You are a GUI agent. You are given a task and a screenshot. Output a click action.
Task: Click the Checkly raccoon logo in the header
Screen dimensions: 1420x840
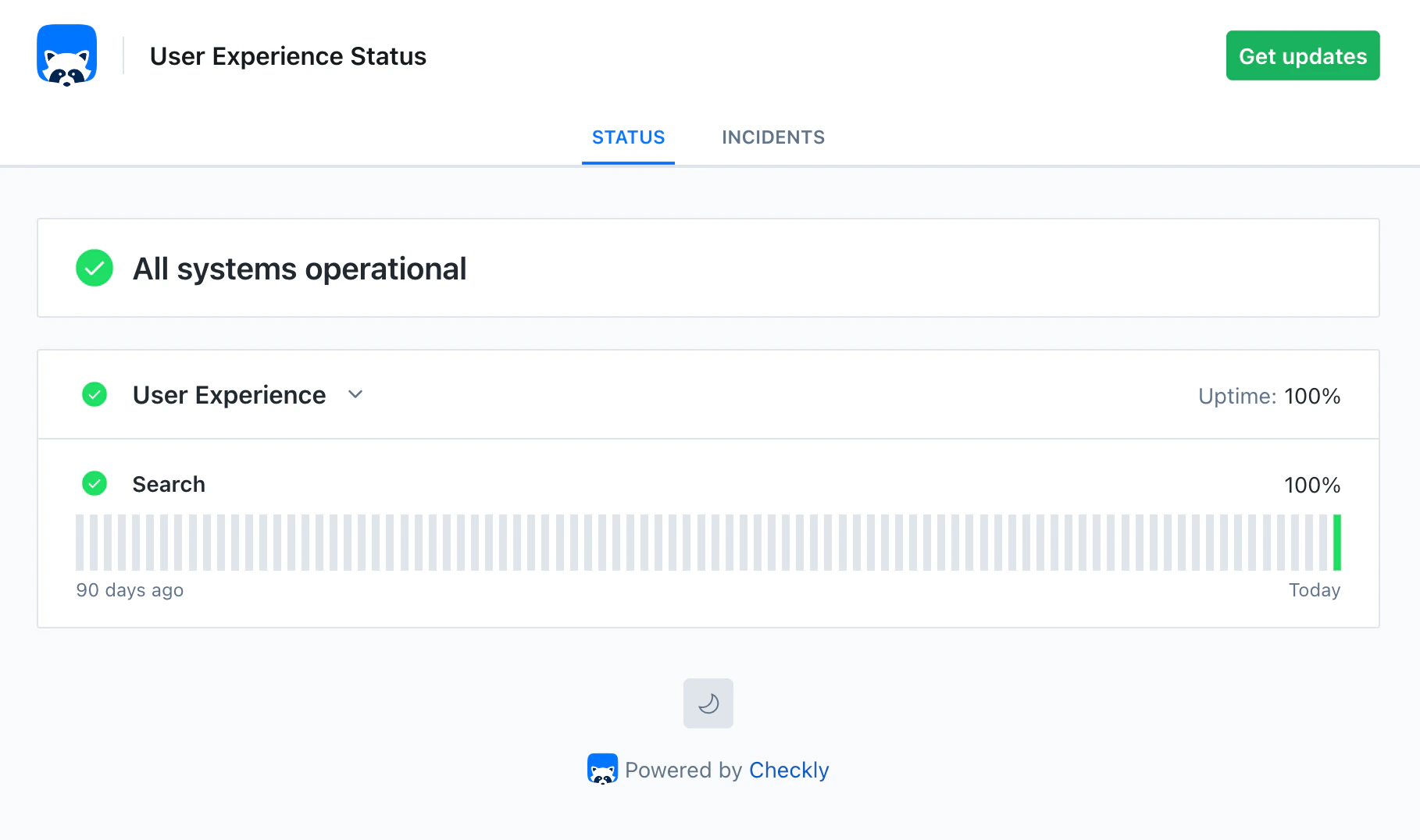pos(66,55)
